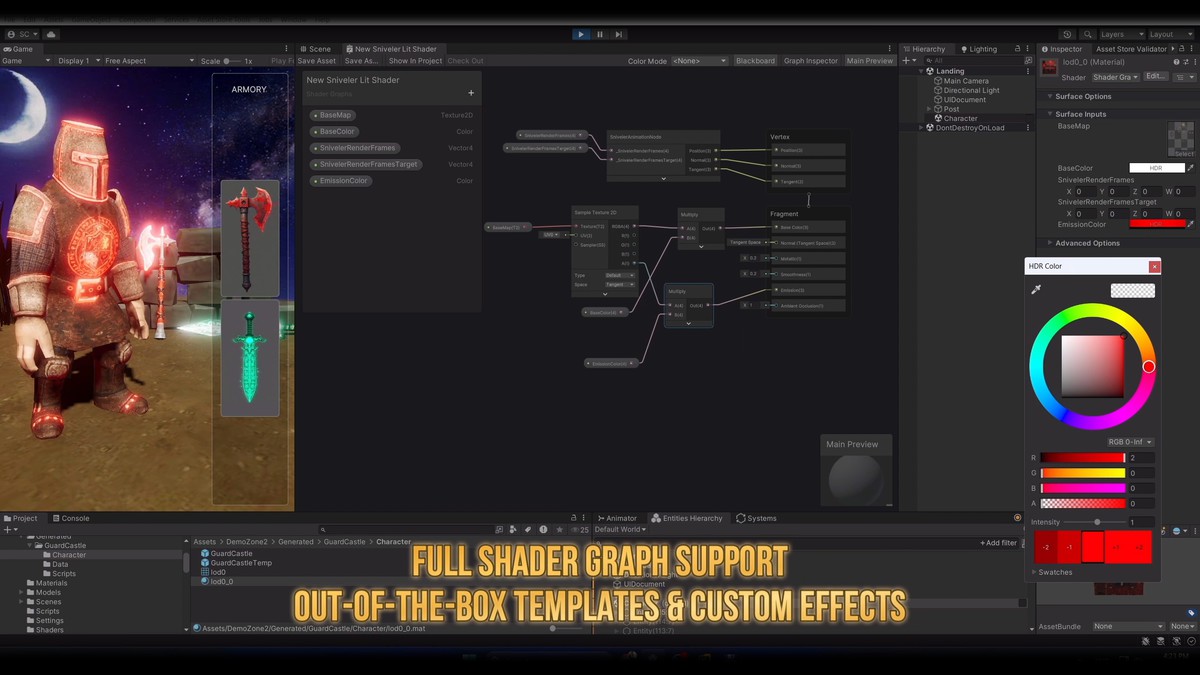Click Project log-errors exclamation icon

pos(543,529)
